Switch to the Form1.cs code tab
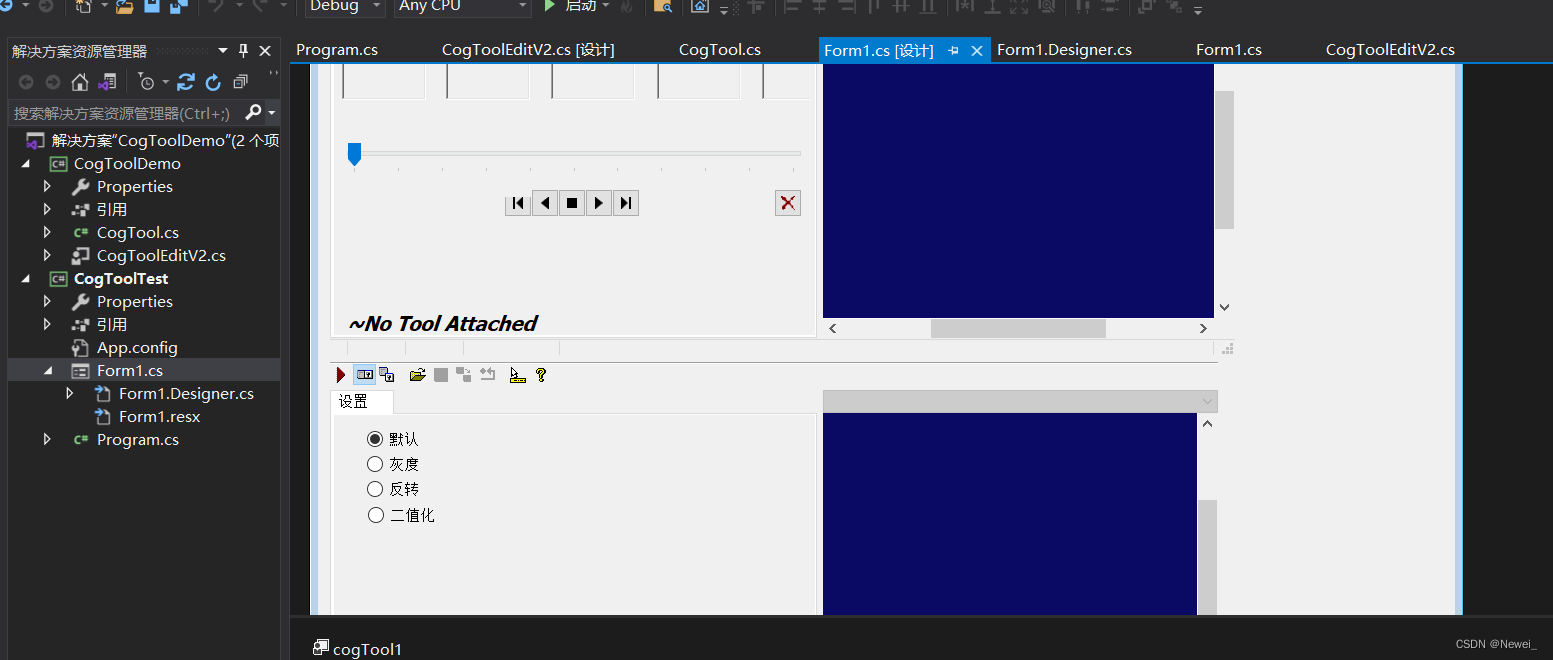The height and width of the screenshot is (660, 1553). [1228, 50]
